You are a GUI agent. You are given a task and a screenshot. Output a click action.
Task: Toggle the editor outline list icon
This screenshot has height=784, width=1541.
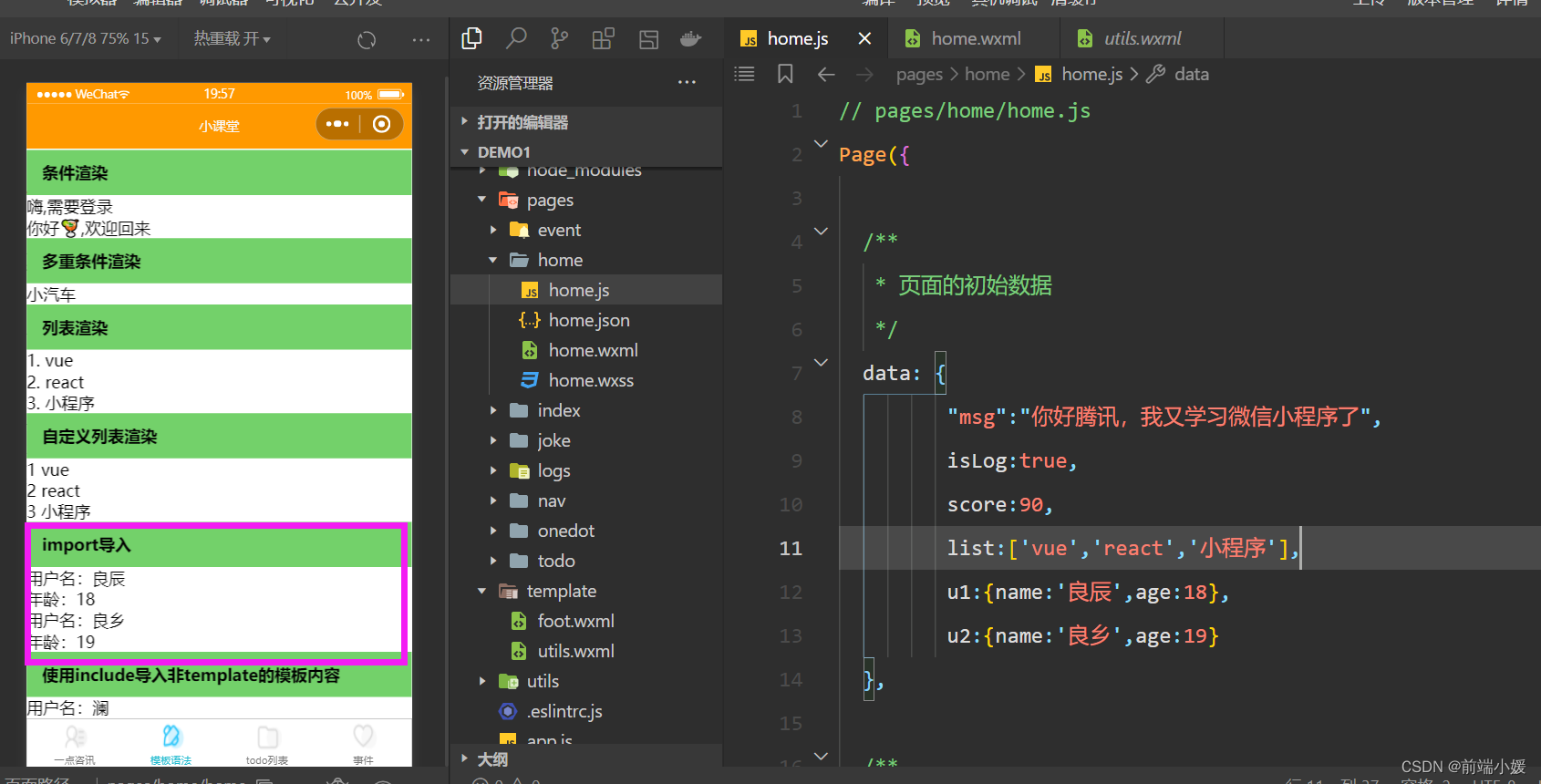click(744, 74)
